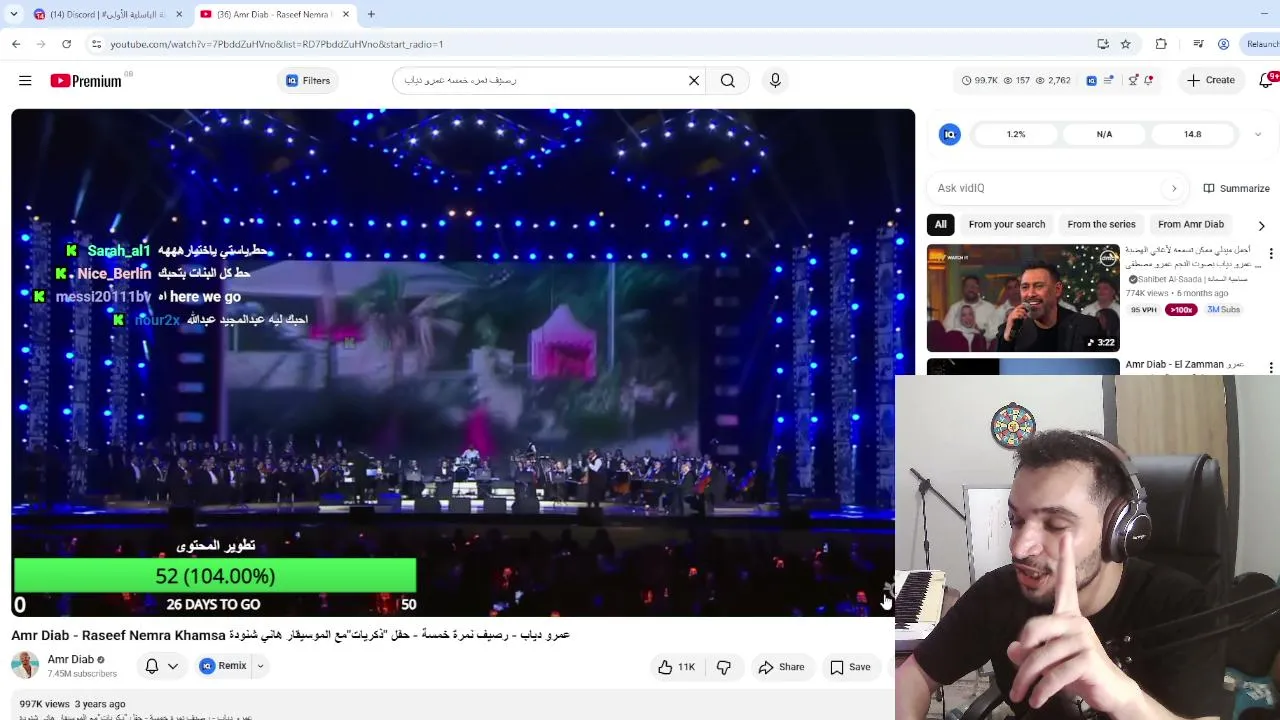The image size is (1280, 720).
Task: Select the From the series chip
Action: coord(1101,224)
